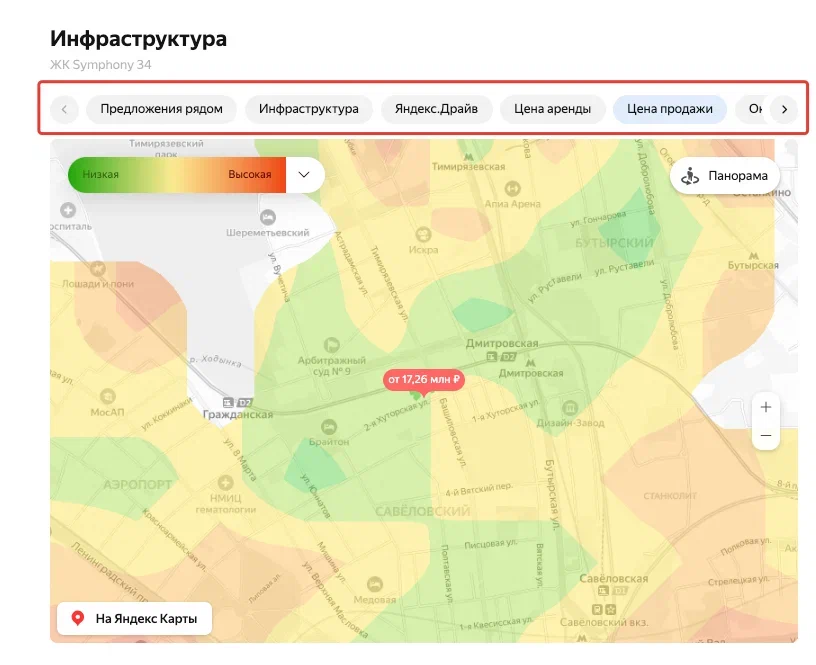The image size is (816, 665).
Task: Click the Дмитровская D2 station icon
Action: point(501,356)
